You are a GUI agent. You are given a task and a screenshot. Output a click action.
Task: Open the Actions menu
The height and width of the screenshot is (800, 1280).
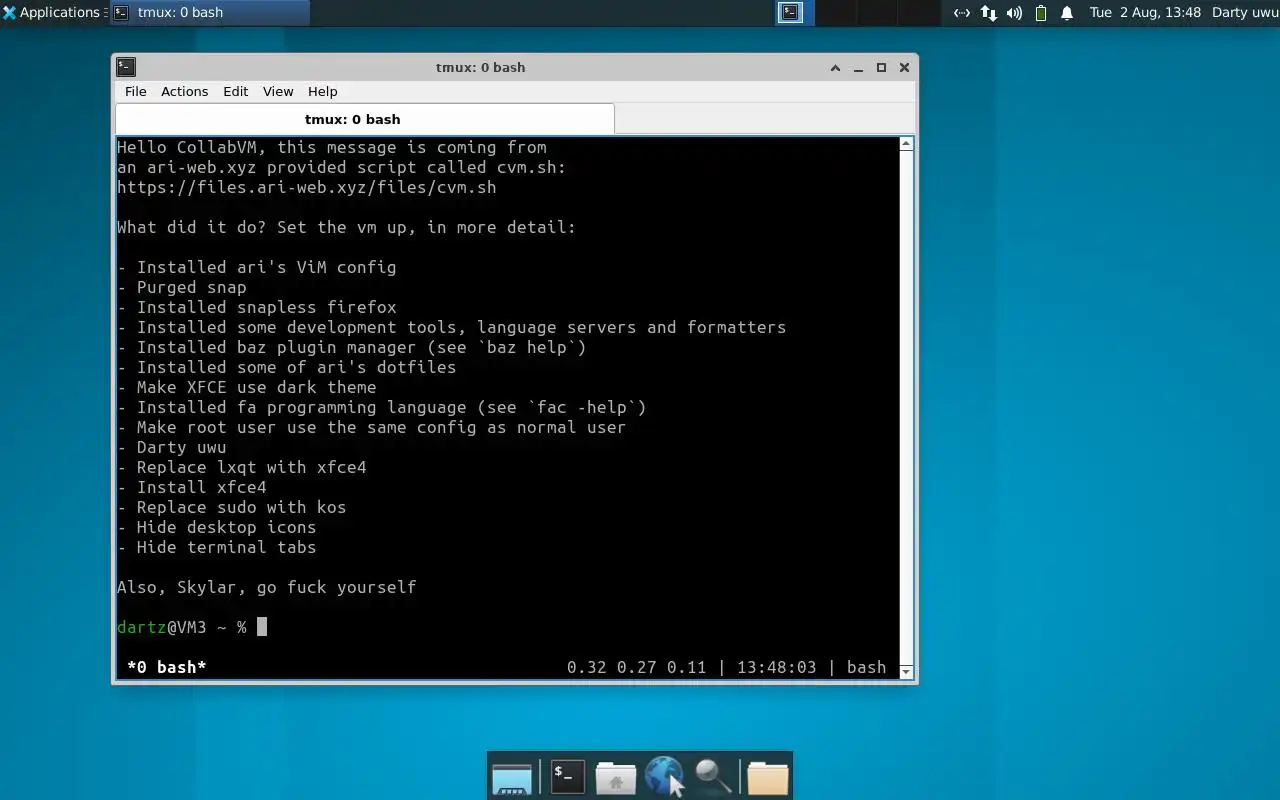point(185,91)
